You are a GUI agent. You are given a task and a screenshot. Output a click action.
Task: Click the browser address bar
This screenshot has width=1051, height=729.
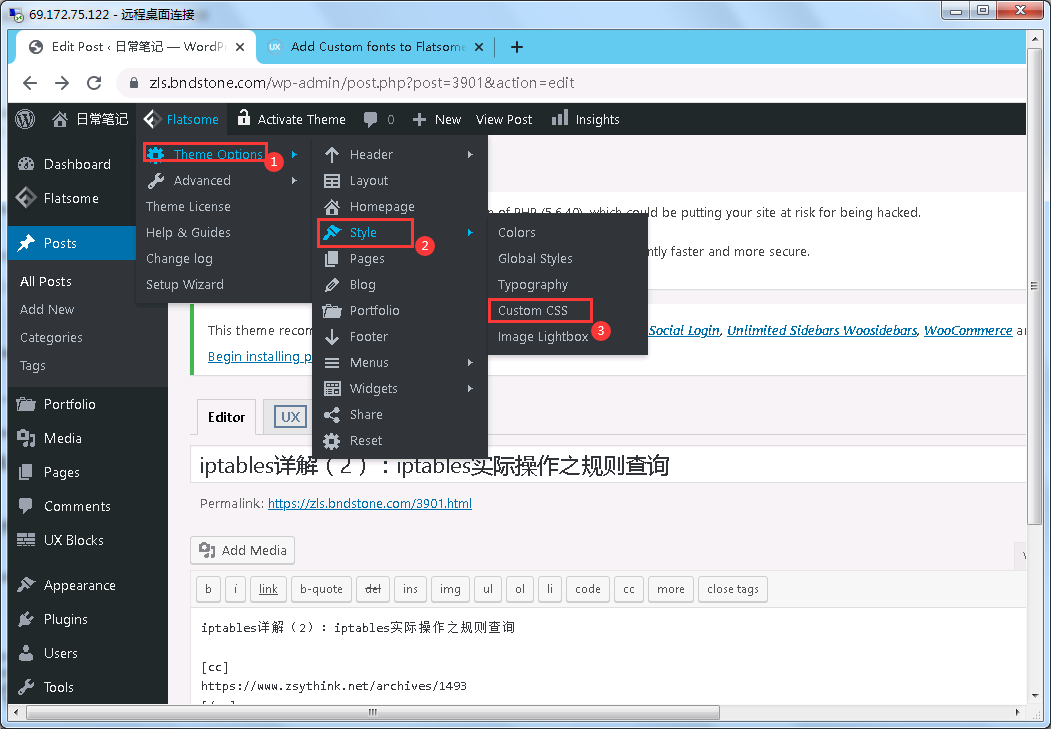point(573,83)
